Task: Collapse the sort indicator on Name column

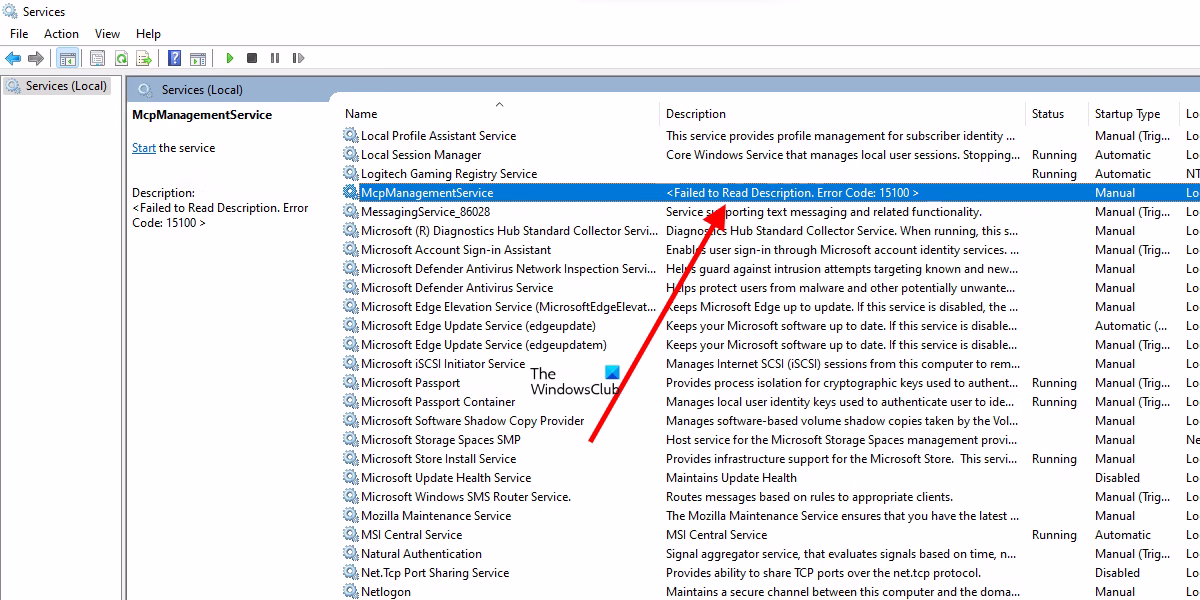Action: pos(499,103)
